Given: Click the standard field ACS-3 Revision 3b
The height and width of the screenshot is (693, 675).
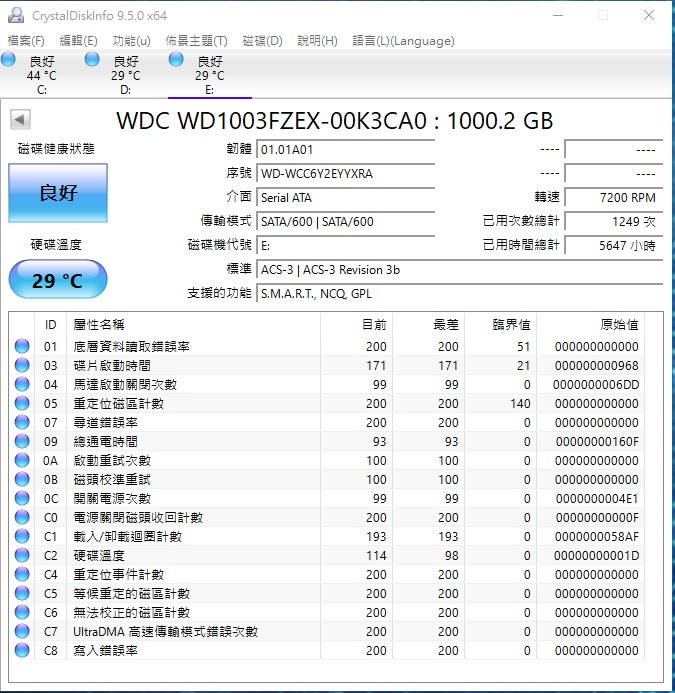Looking at the screenshot, I should coord(460,269).
